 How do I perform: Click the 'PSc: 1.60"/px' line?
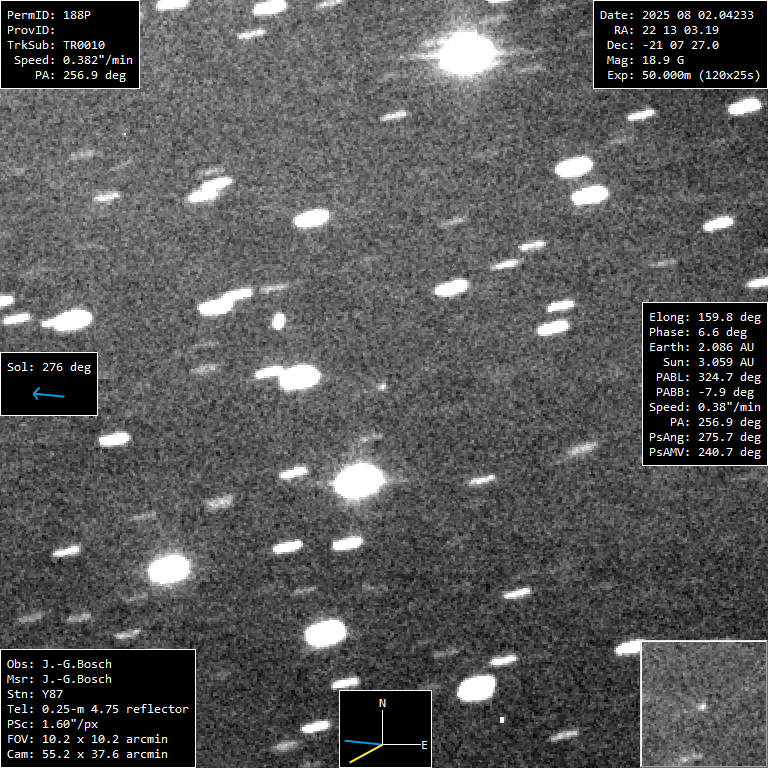(x=52, y=724)
